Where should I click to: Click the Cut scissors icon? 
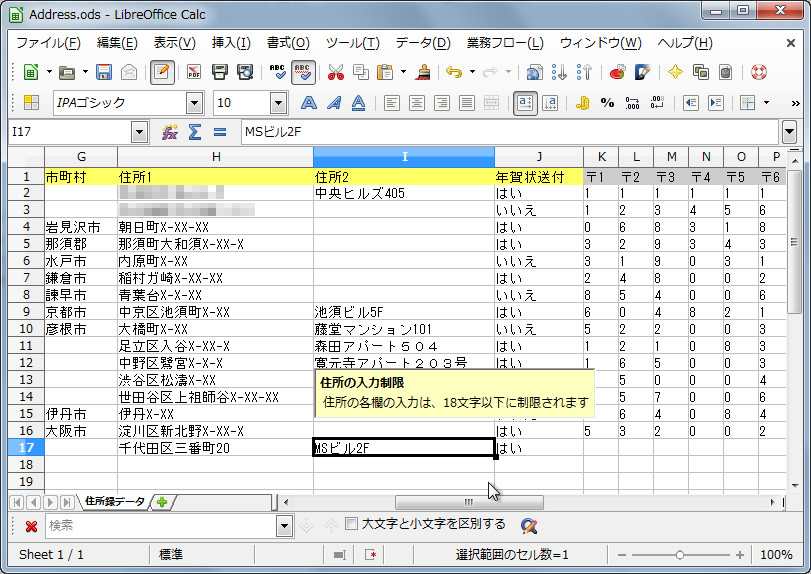[336, 72]
